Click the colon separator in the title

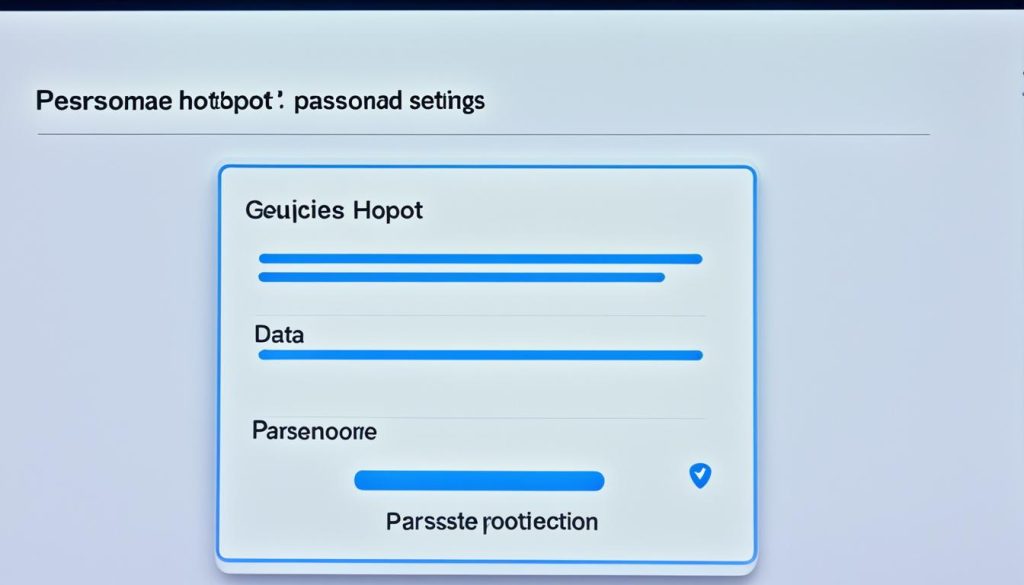283,102
